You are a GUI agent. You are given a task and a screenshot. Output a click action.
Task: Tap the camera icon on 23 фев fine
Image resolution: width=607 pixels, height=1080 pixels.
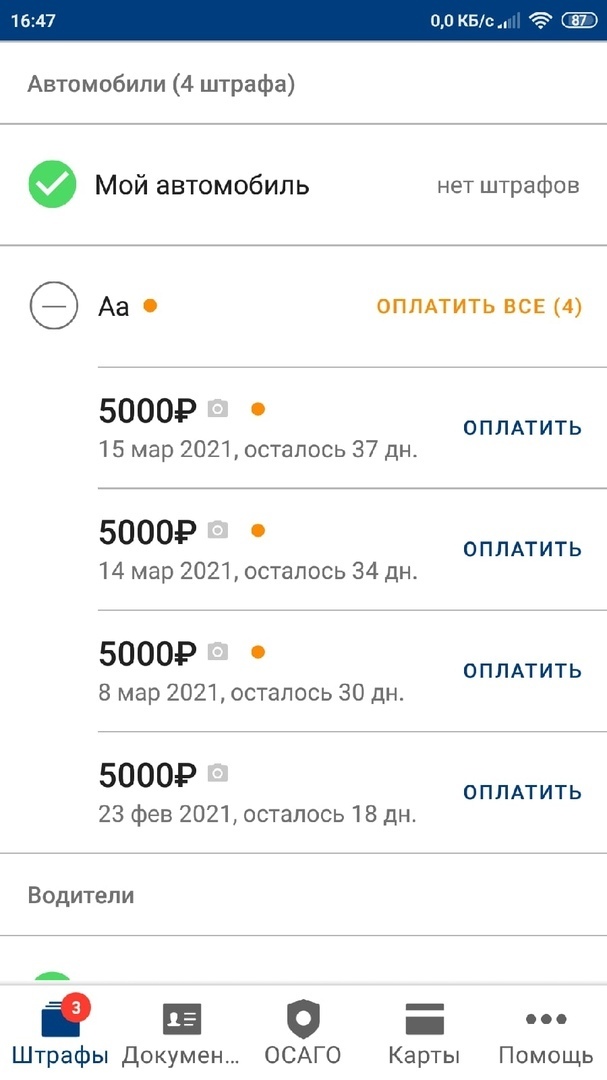tap(218, 774)
